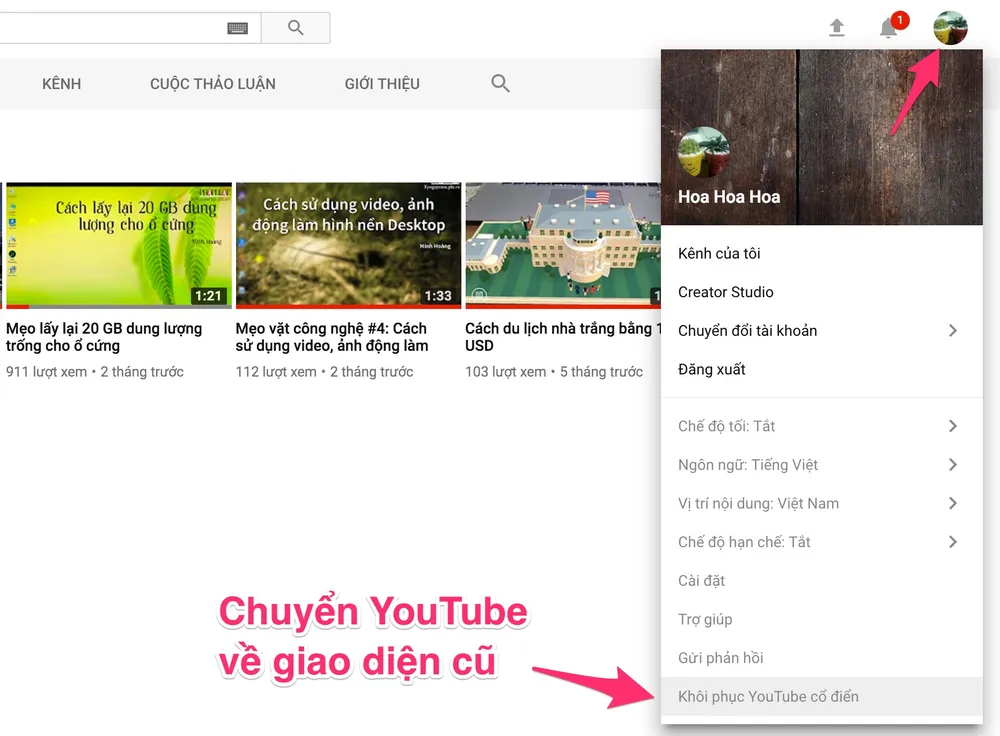Click the channel search magnifier icon
Screen dimensions: 1000x736
(500, 84)
